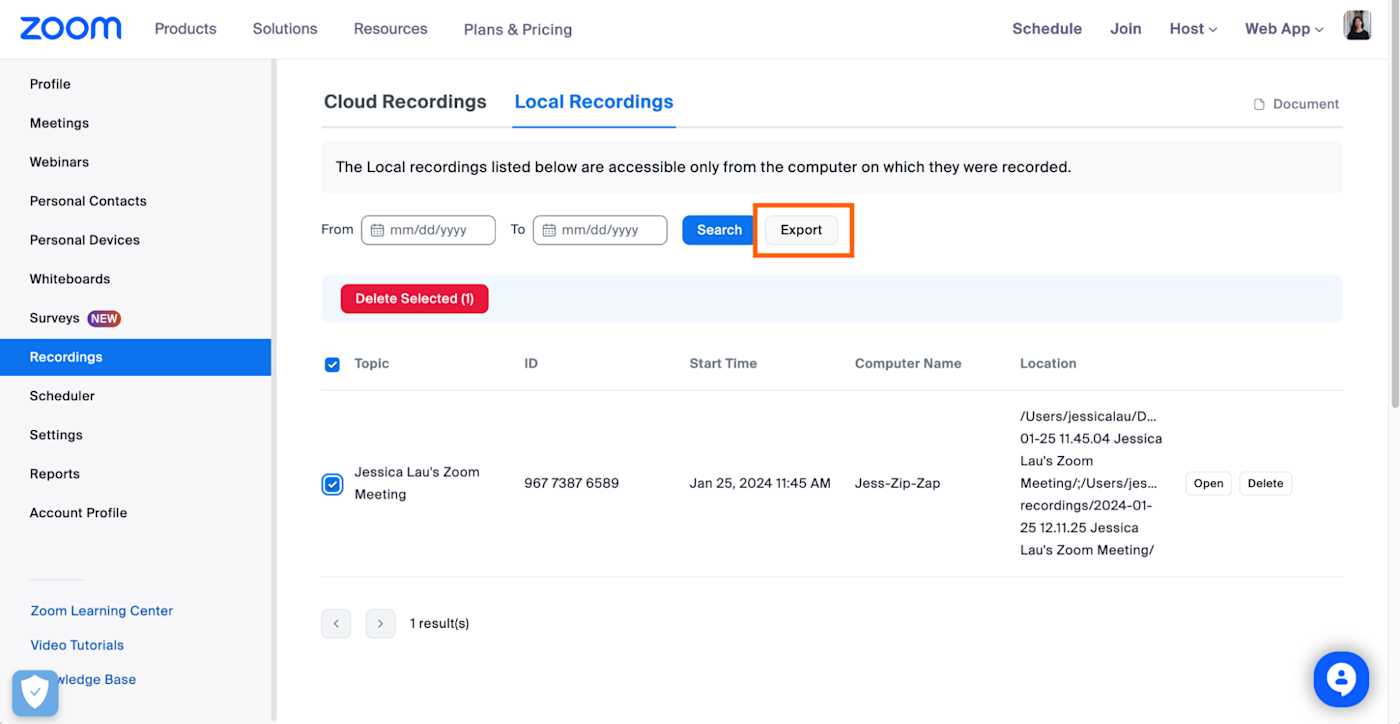Switch to the Cloud Recordings tab
The height and width of the screenshot is (724, 1400).
[x=405, y=102]
